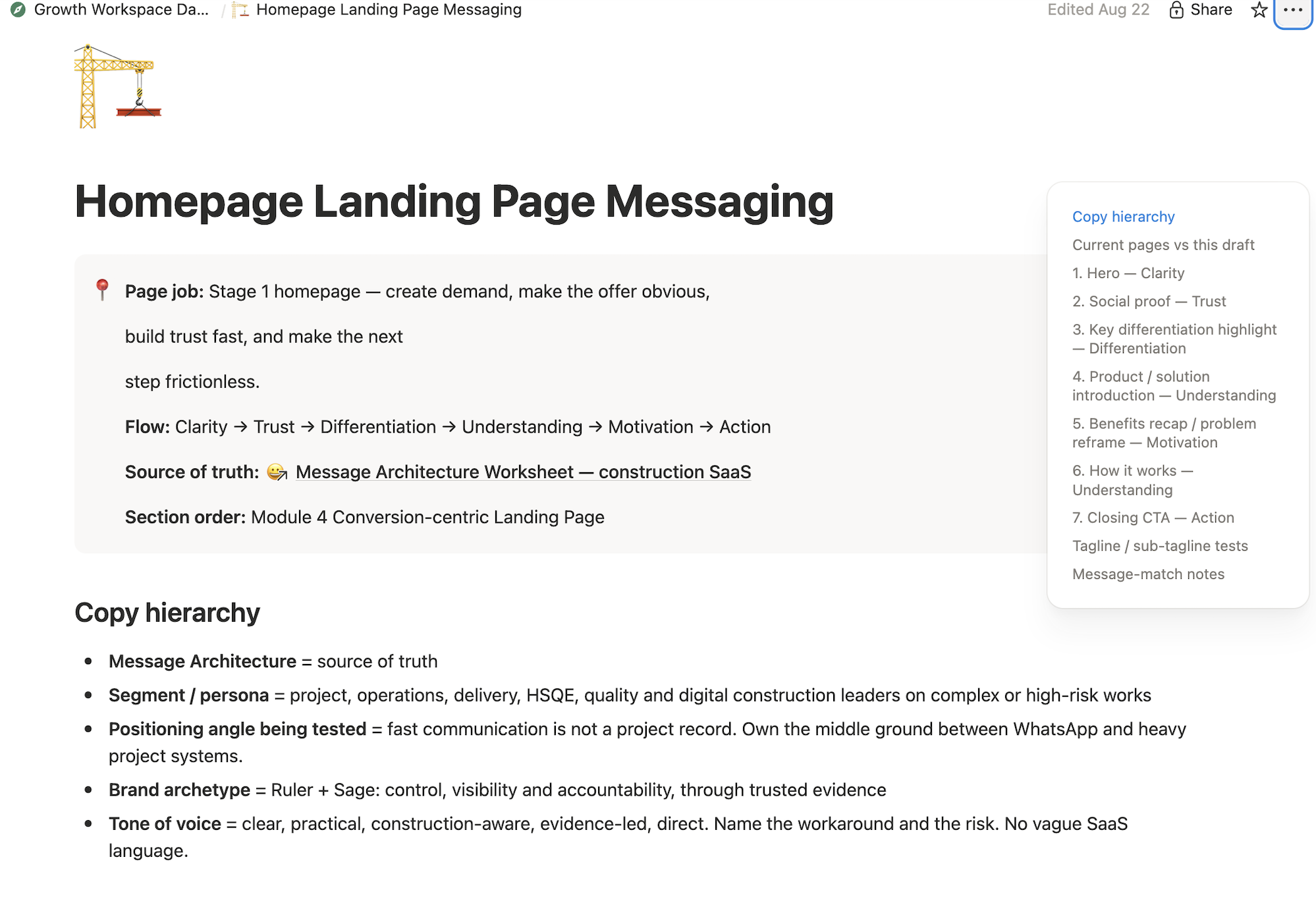Jump to 7. Closing CTA — Action

click(x=1153, y=518)
